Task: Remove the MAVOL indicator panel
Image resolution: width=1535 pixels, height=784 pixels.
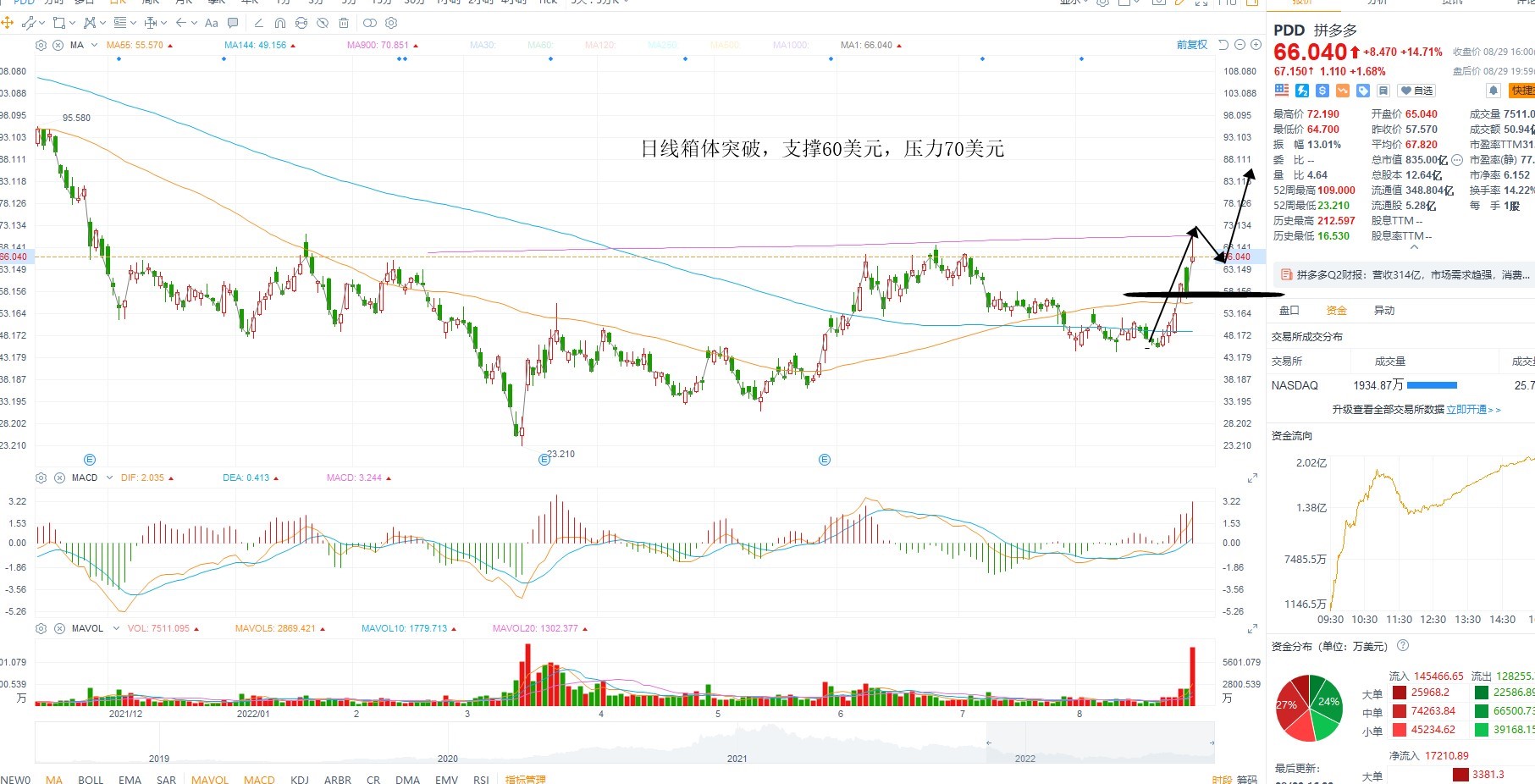Action: [59, 628]
